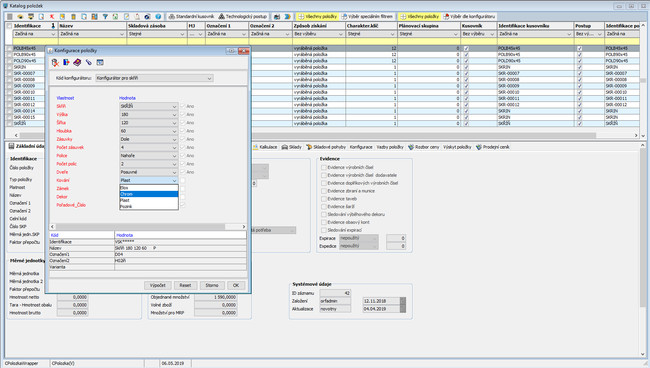
Task: Toggle Evidence zbraní a munice checkbox
Action: [x=324, y=191]
